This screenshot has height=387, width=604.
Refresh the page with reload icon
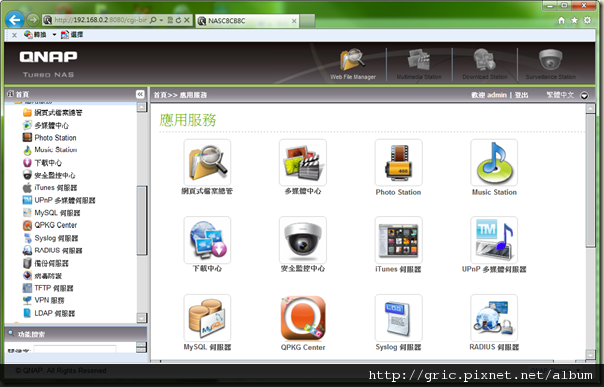tap(178, 20)
